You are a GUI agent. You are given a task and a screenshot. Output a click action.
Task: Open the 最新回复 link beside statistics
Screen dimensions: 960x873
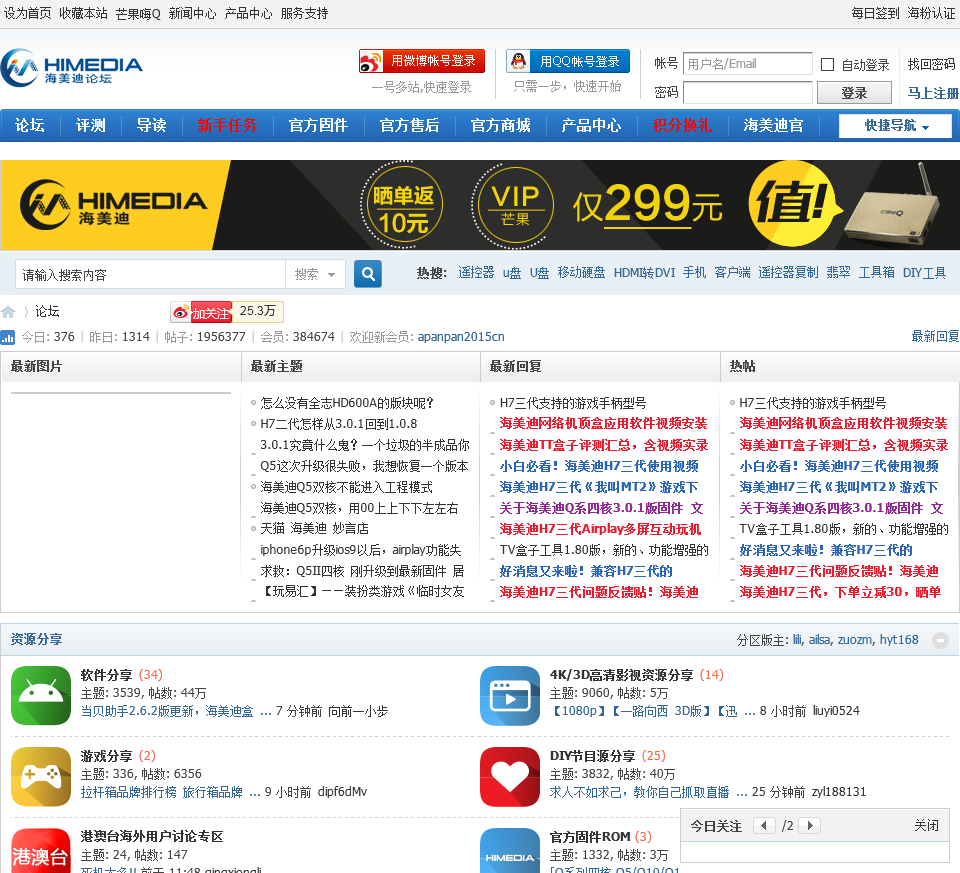click(935, 336)
